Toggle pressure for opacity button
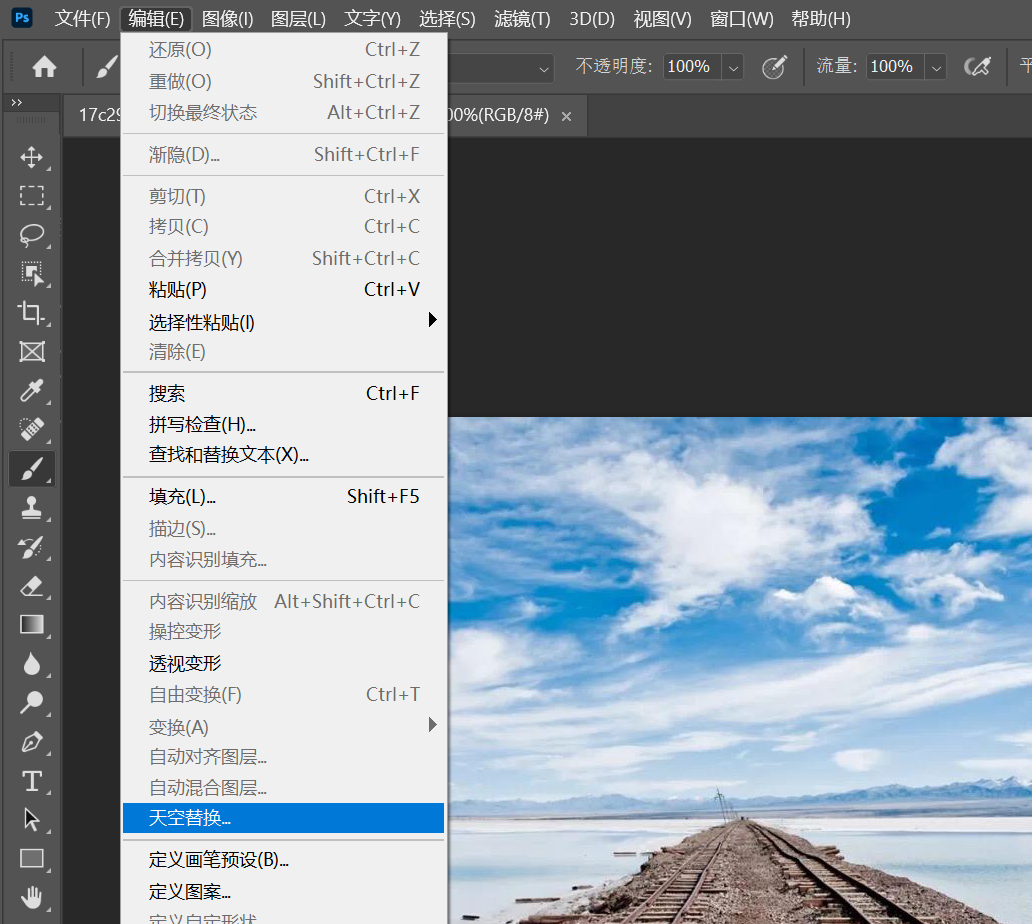Screen dimensions: 1032x924 774,66
